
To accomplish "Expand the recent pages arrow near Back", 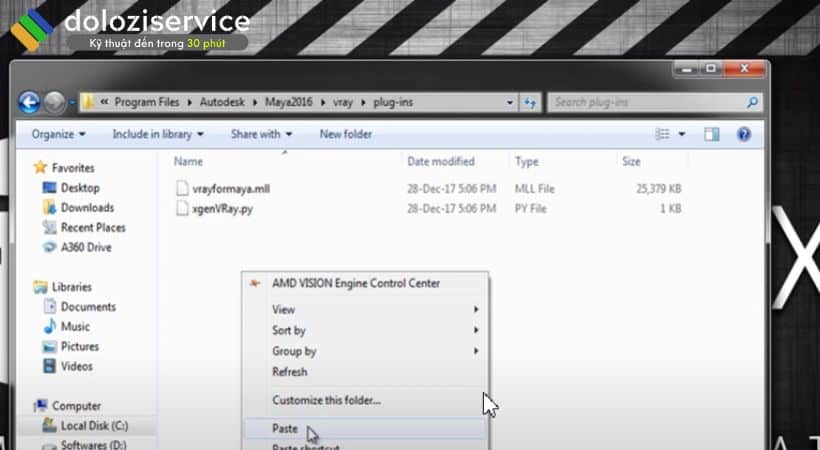I will coord(71,103).
